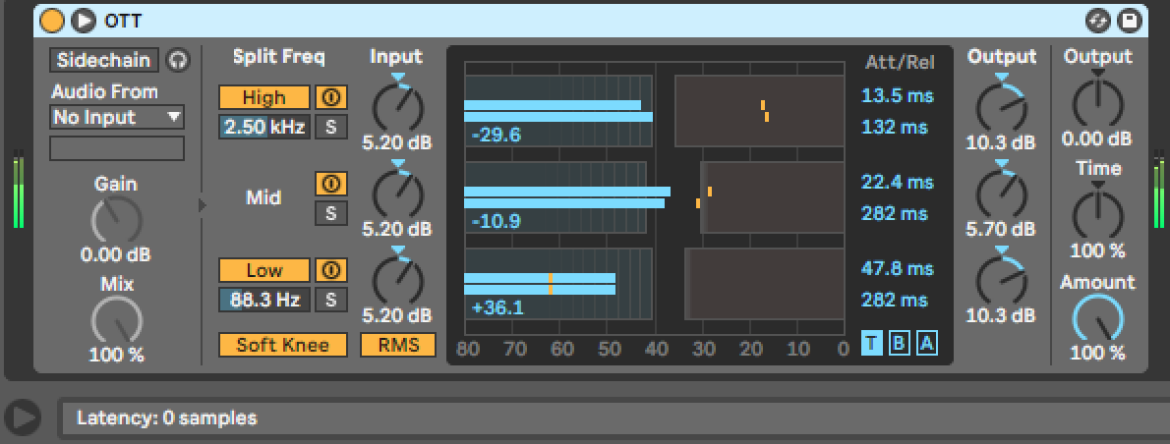Viewport: 1170px width, 444px height.
Task: Click the Mid band Input knob
Action: pyautogui.click(x=398, y=193)
